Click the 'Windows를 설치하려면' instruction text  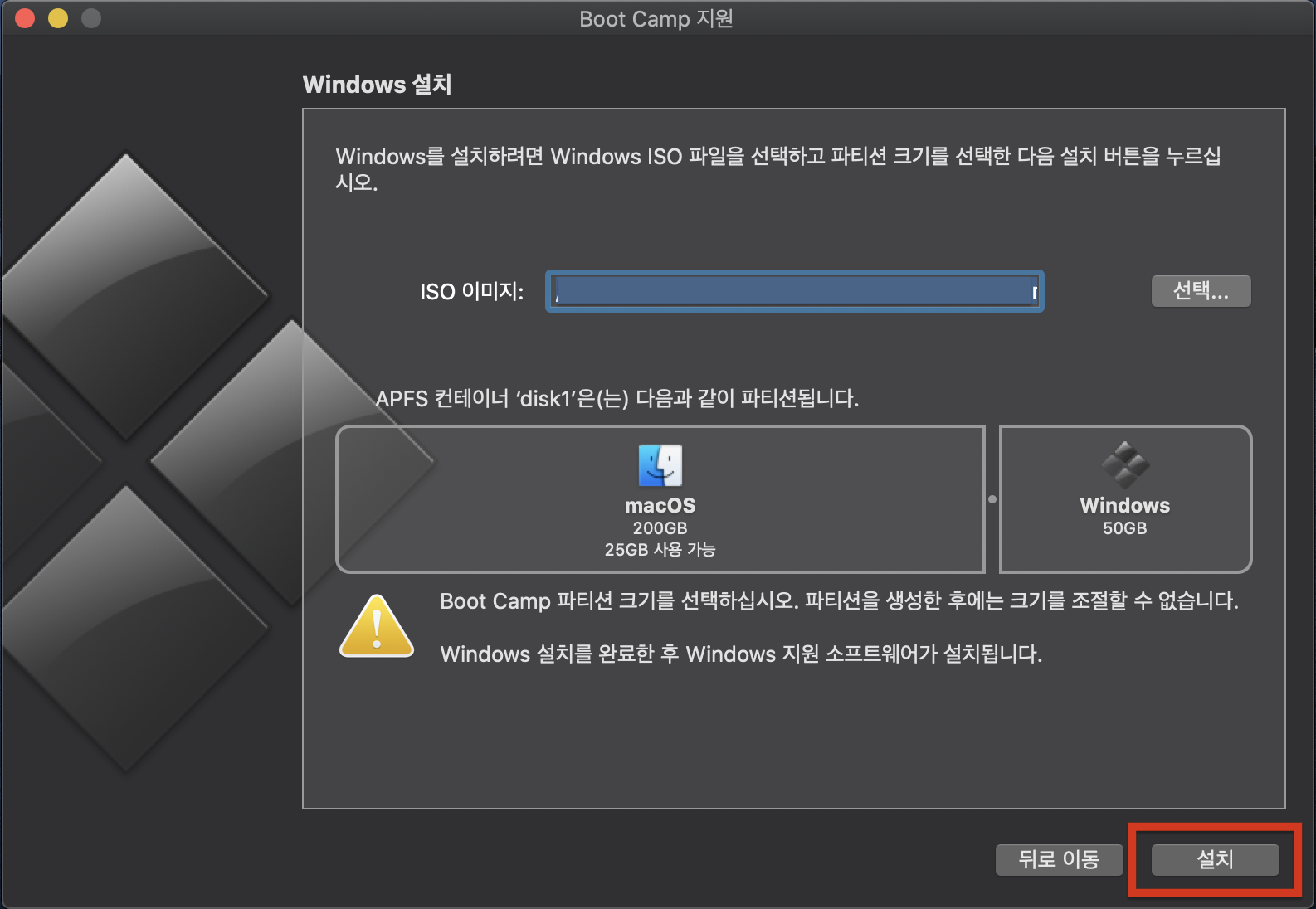coord(778,168)
